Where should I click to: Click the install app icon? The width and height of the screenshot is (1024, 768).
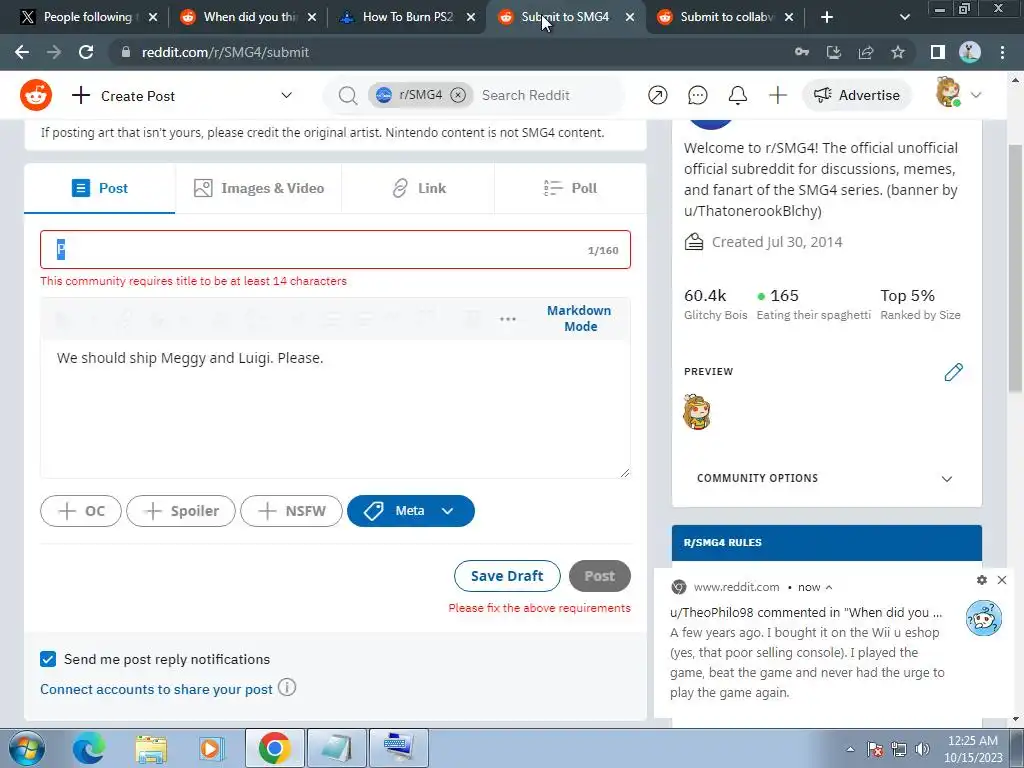pyautogui.click(x=834, y=52)
